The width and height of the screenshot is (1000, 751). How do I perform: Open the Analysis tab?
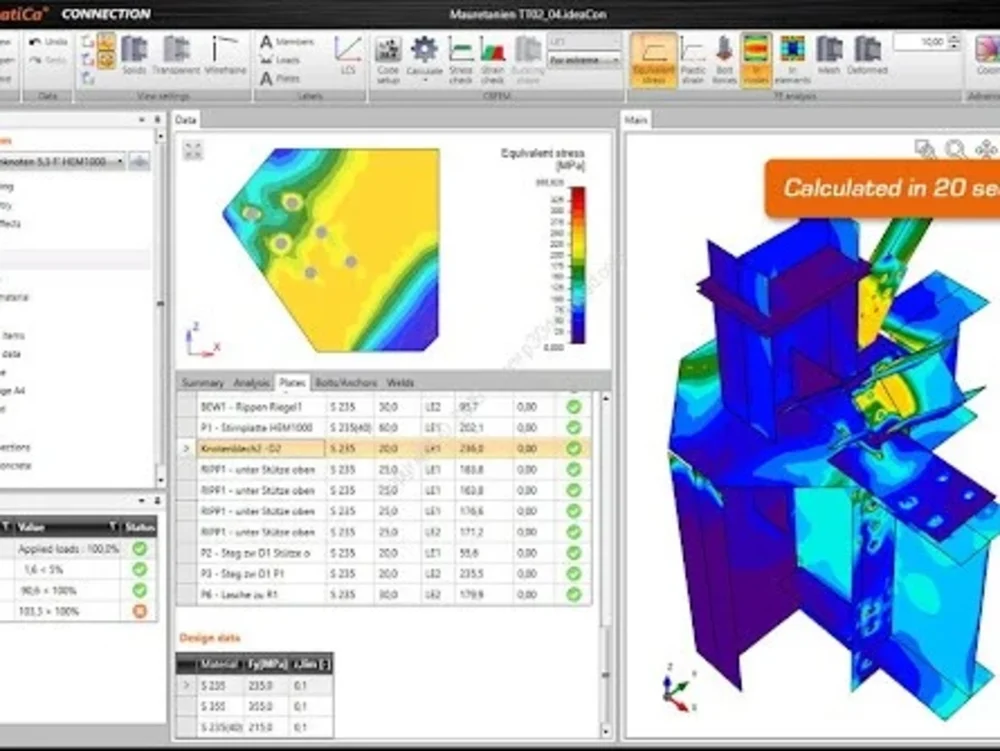click(x=251, y=383)
